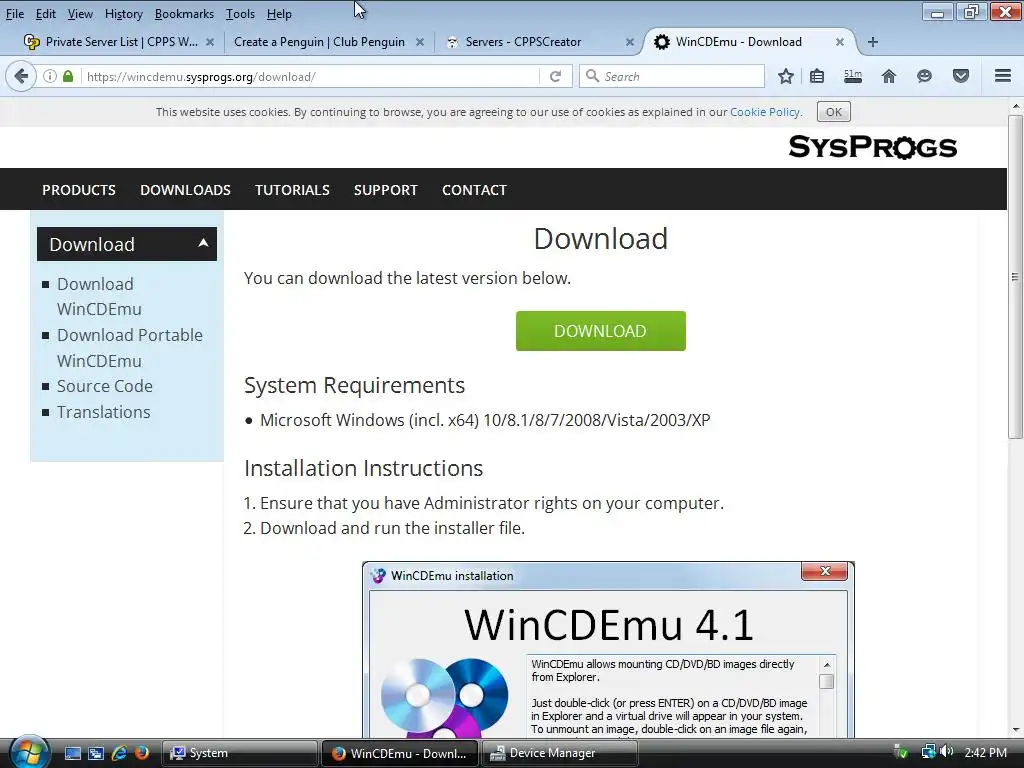Click the WinCDEmu installation screenshot image
This screenshot has width=1024, height=768.
608,649
